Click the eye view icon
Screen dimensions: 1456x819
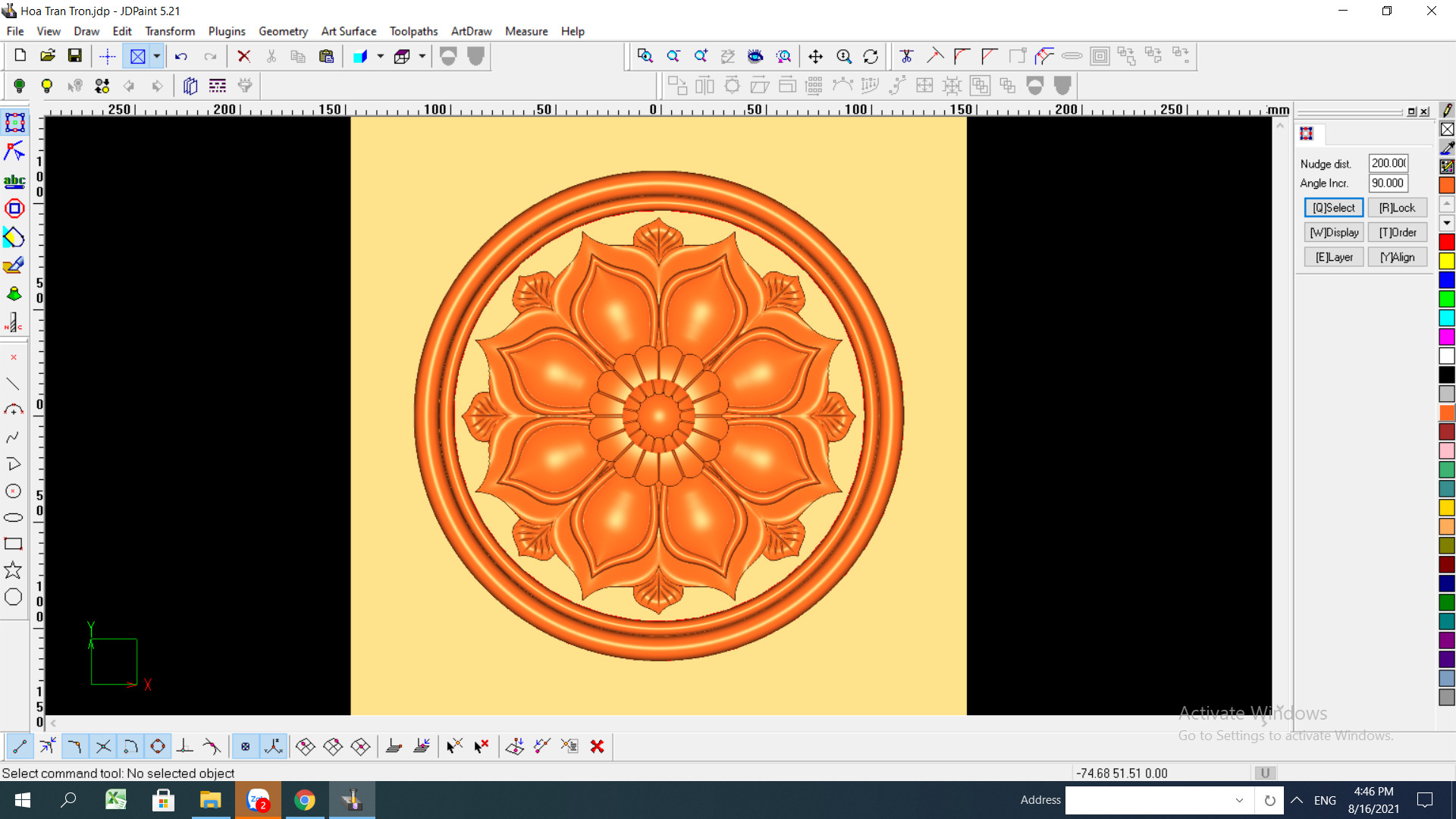coord(755,56)
